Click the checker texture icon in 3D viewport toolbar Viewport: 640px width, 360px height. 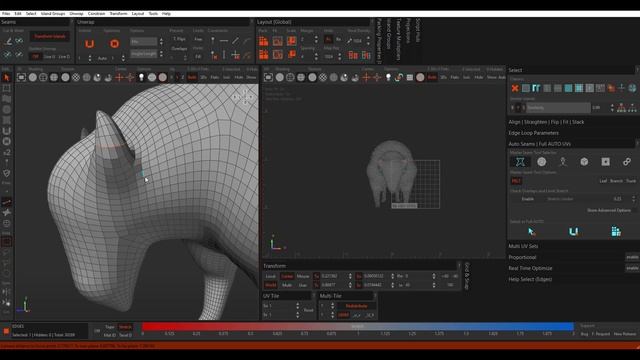pos(76,77)
